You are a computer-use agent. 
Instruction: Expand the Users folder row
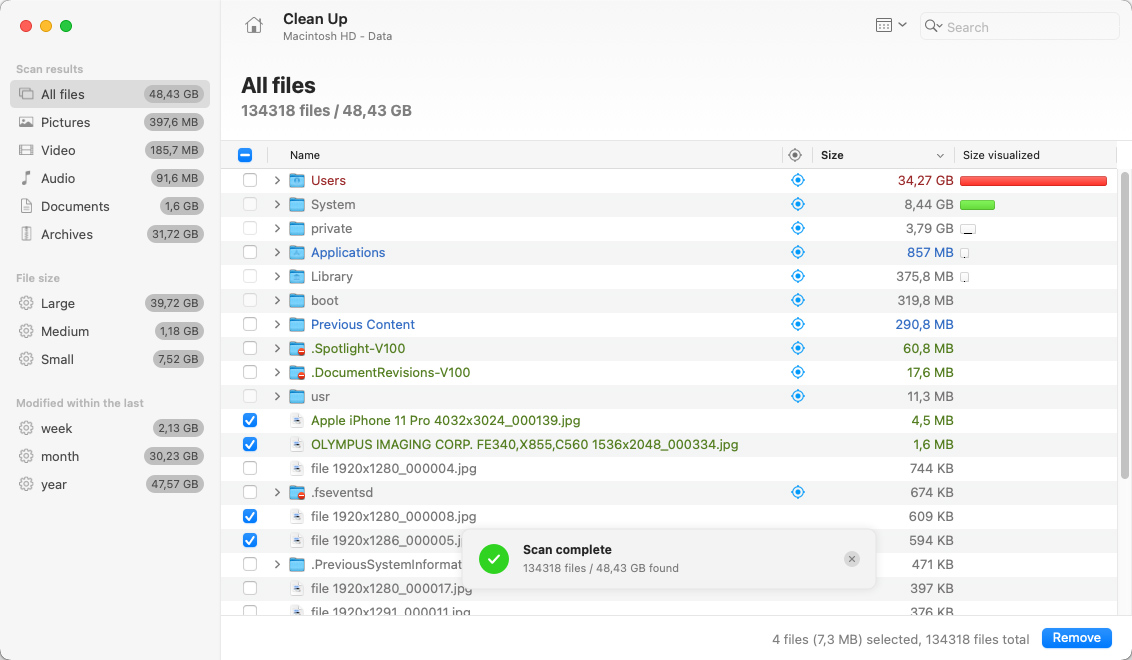[x=277, y=180]
